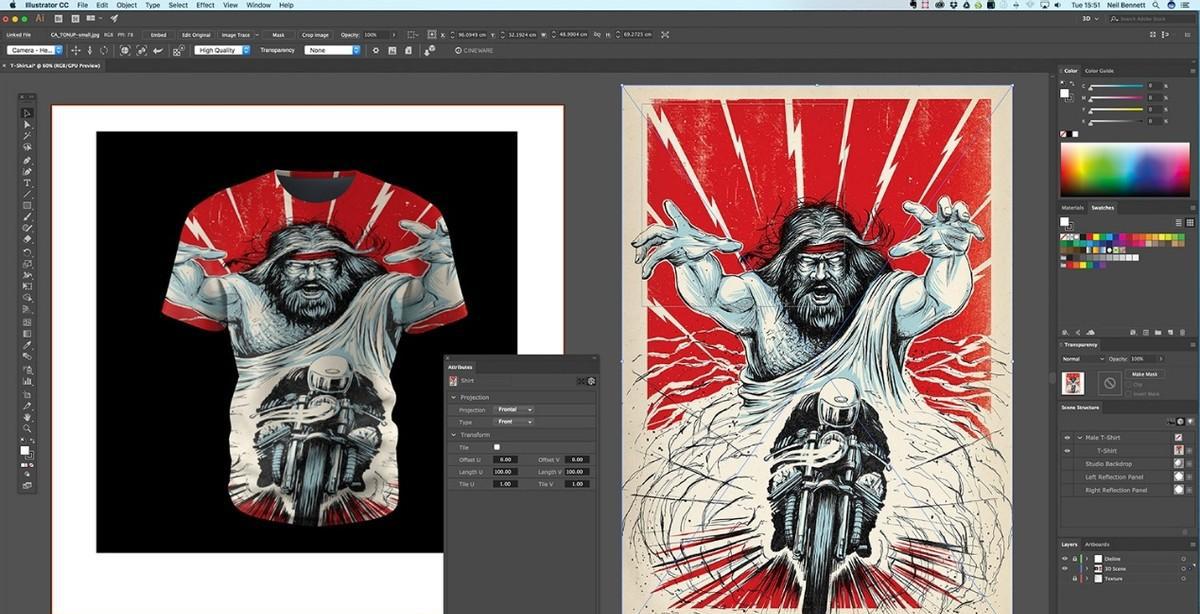
Task: Choose the Hand tool
Action: coord(27,416)
